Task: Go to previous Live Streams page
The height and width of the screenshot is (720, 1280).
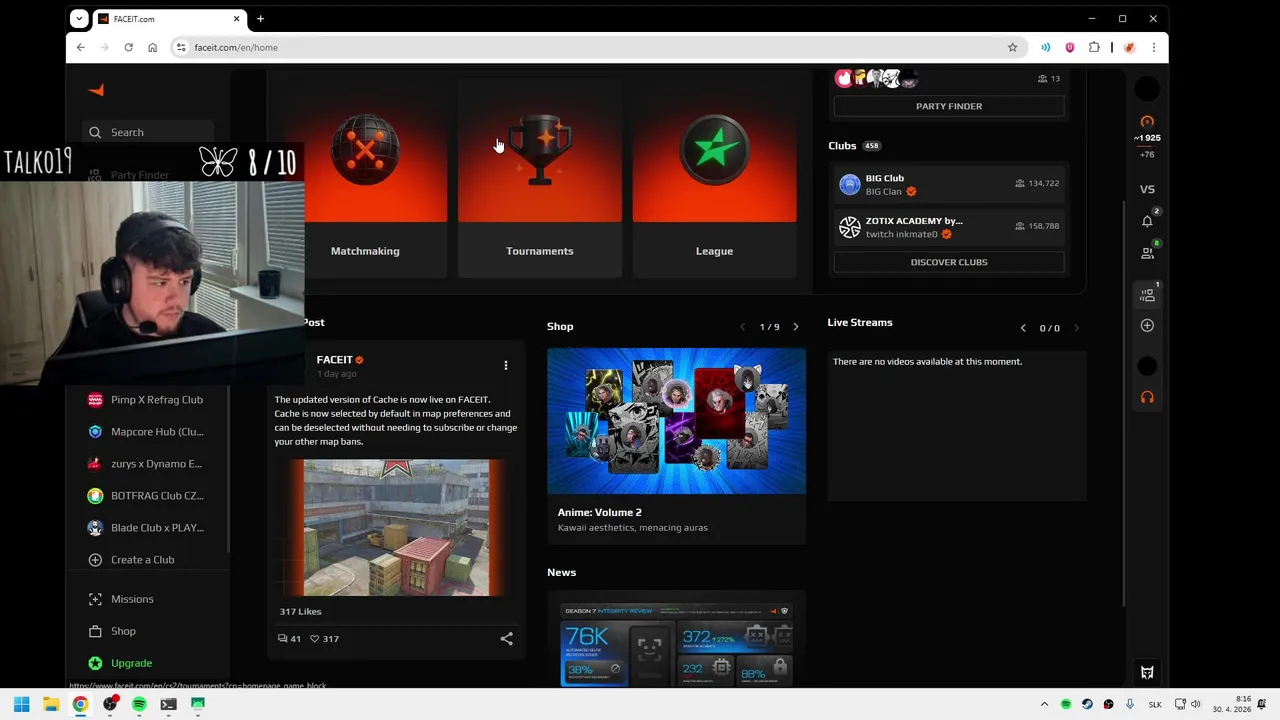Action: (1023, 328)
